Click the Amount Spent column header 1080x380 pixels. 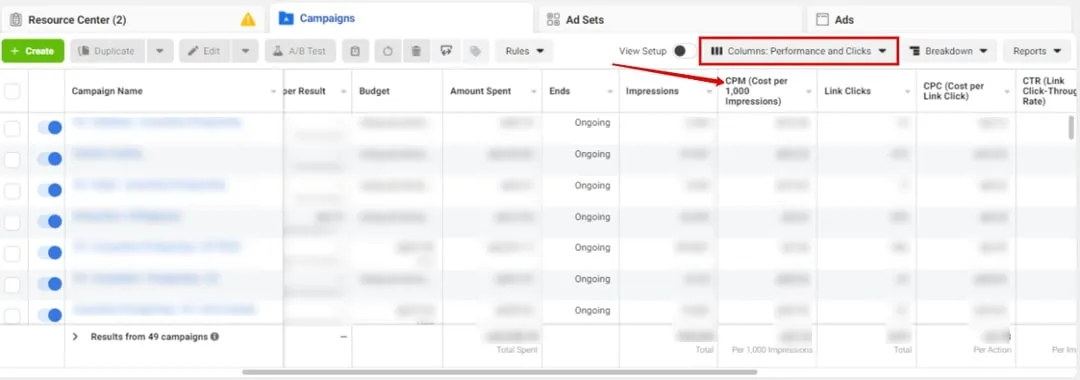pyautogui.click(x=481, y=91)
